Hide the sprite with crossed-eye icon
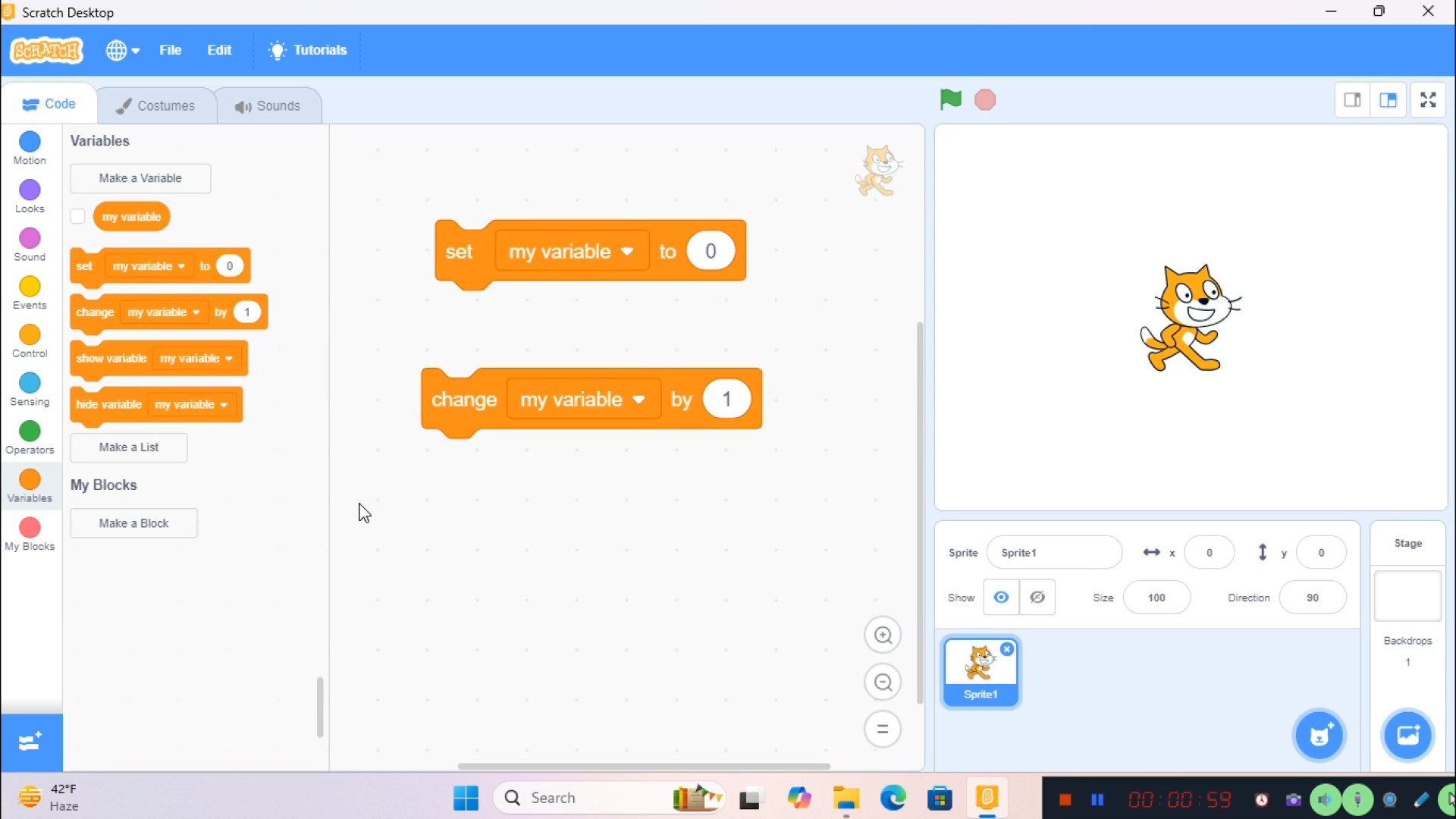1456x819 pixels. click(x=1037, y=598)
